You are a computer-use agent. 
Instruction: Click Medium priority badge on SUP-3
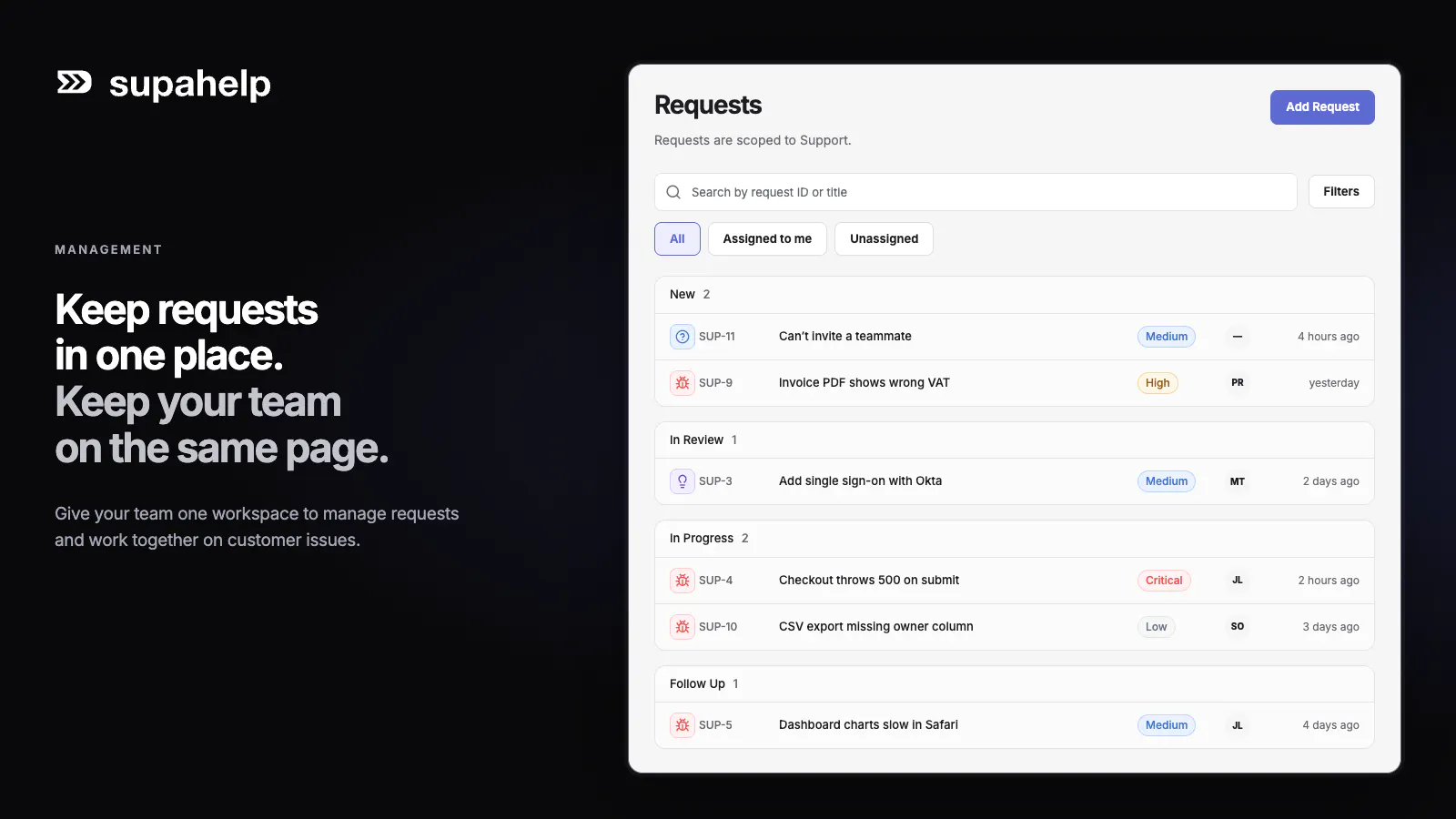(x=1167, y=481)
